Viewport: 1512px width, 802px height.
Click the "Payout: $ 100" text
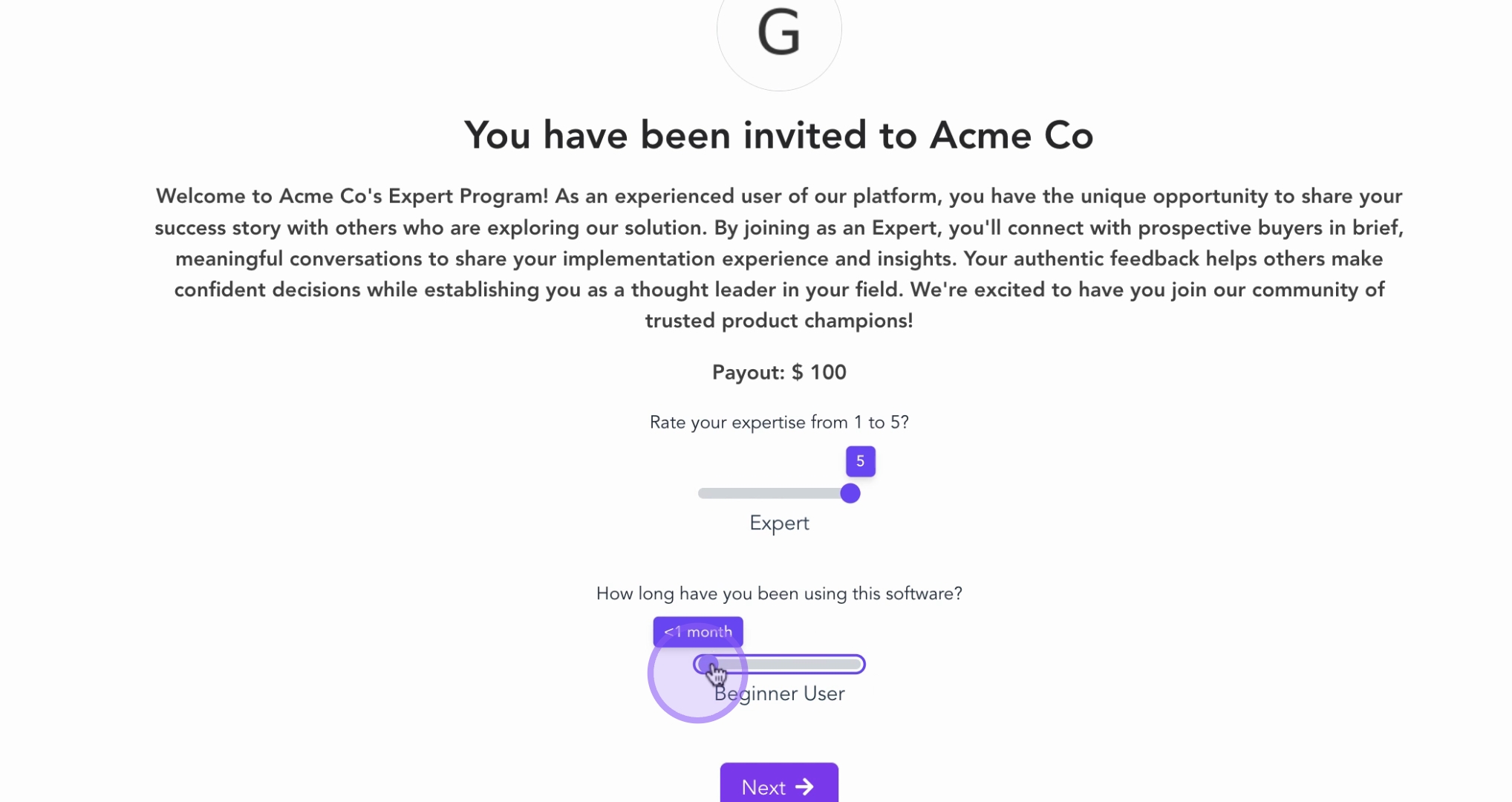[x=778, y=372]
